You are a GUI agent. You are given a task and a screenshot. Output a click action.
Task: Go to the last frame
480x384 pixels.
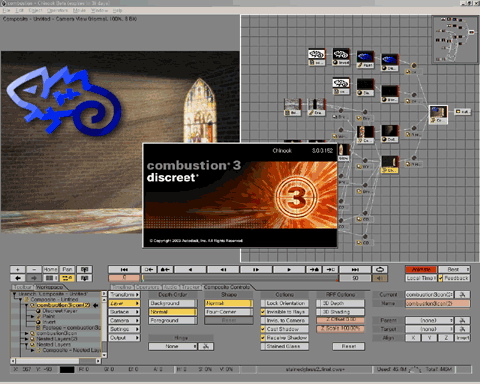pyautogui.click(x=355, y=269)
